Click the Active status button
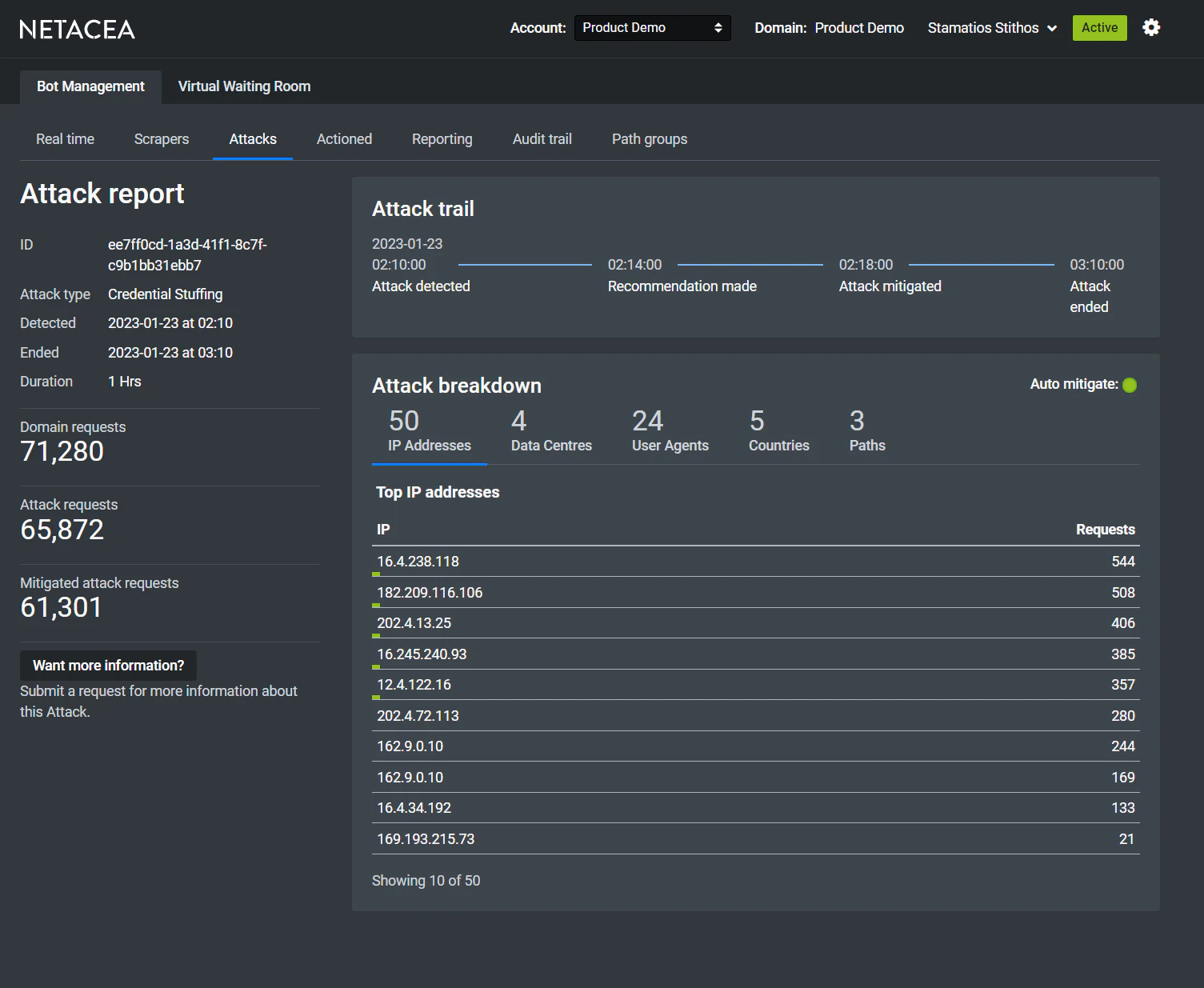The width and height of the screenshot is (1204, 988). point(1099,27)
